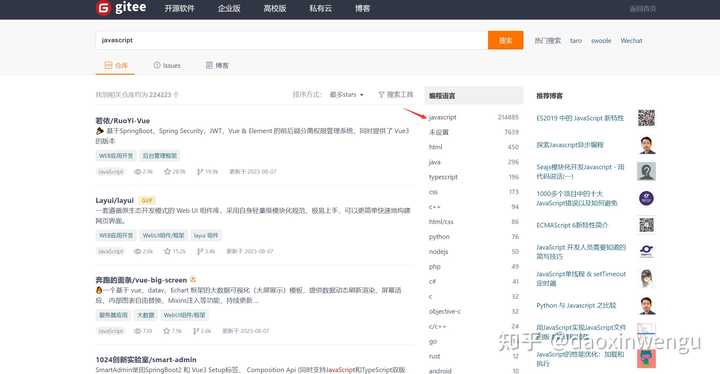Click the layui 组件 tag under Layui/layui
This screenshot has height=374, width=720.
click(206, 235)
